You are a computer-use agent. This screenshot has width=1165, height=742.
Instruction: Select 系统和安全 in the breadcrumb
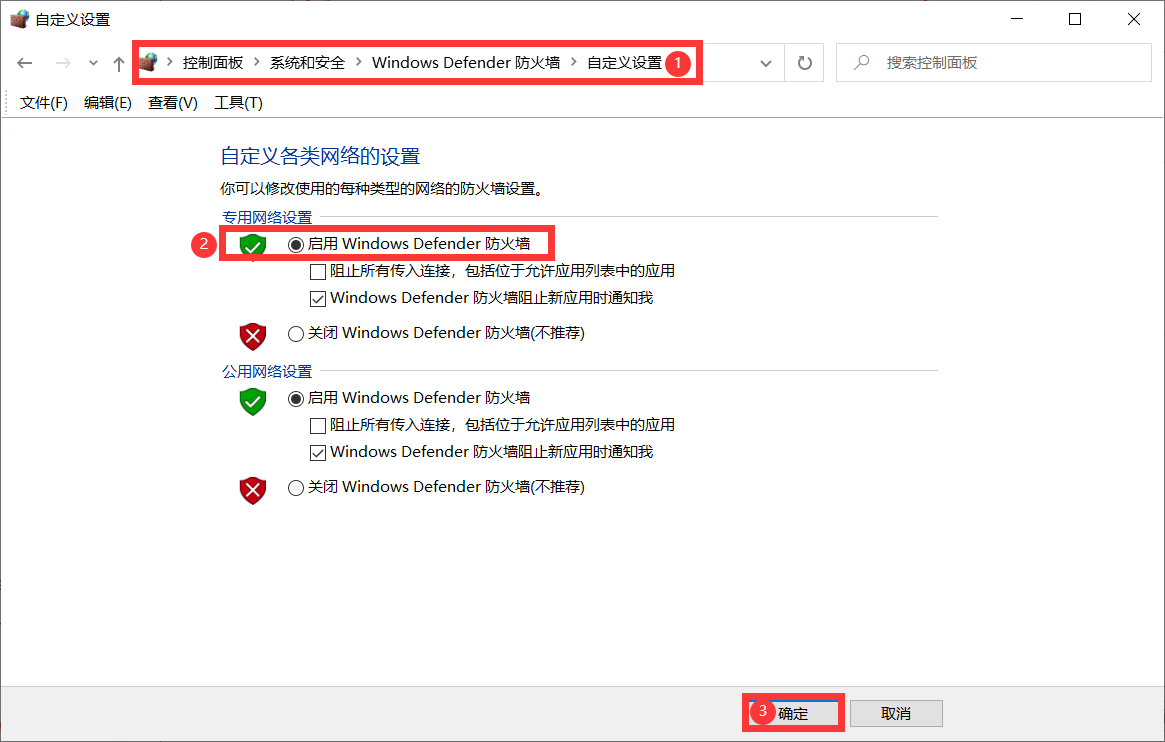click(x=307, y=62)
